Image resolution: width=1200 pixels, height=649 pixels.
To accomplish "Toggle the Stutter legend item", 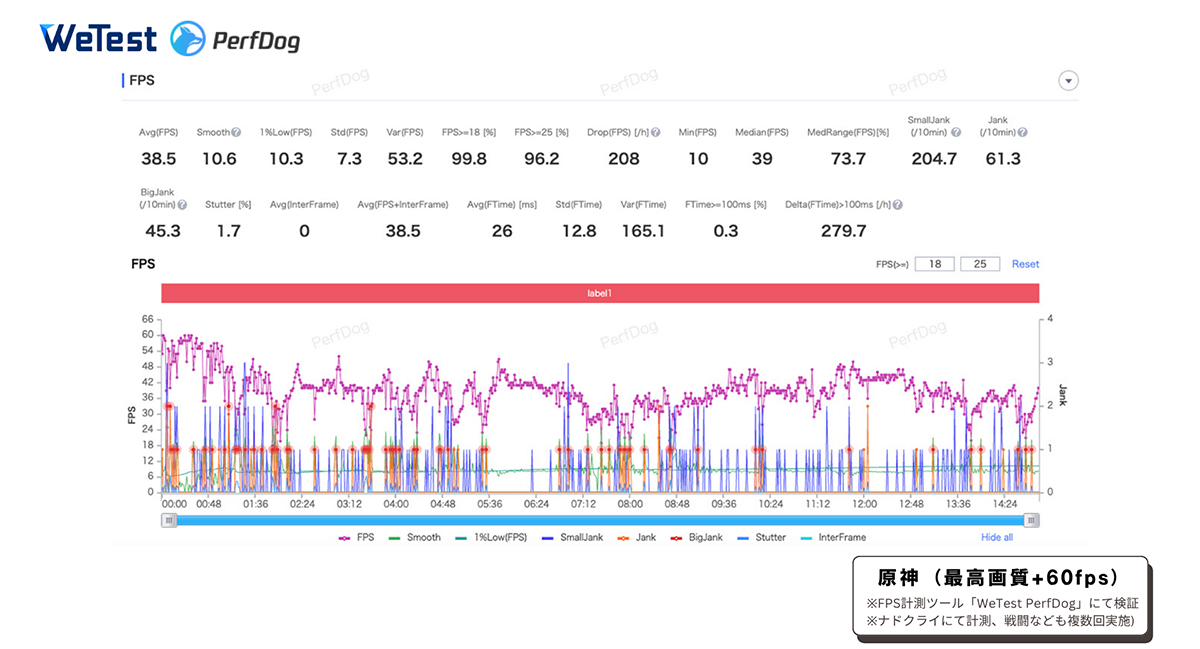I will point(762,537).
